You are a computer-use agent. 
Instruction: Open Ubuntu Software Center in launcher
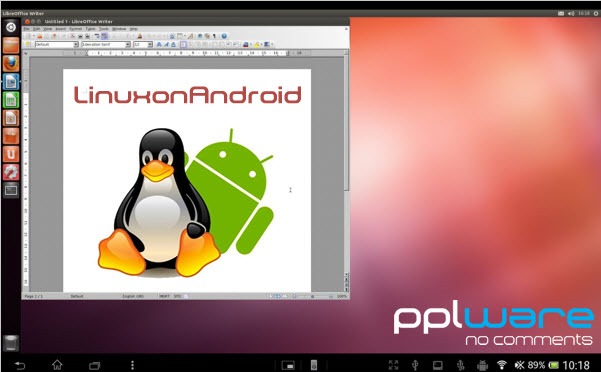11,136
